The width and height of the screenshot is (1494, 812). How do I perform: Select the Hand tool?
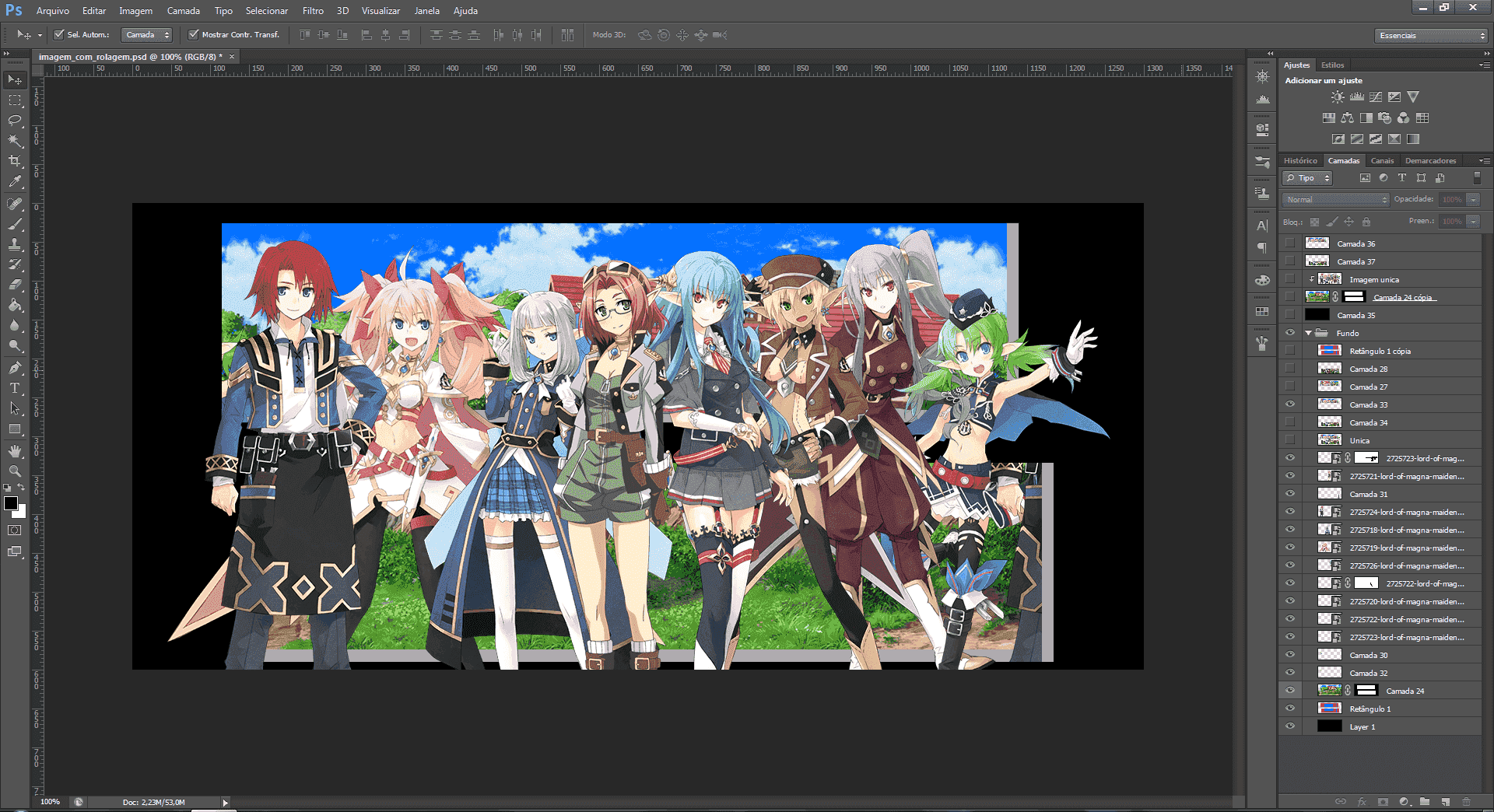(15, 451)
